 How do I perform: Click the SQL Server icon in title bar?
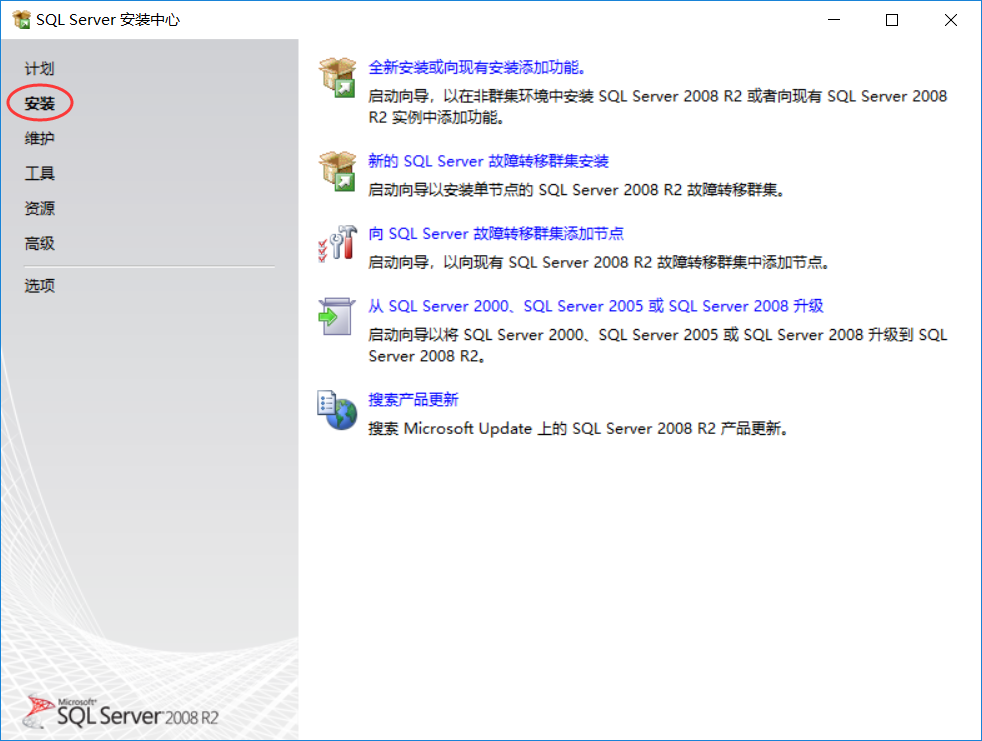[x=20, y=19]
